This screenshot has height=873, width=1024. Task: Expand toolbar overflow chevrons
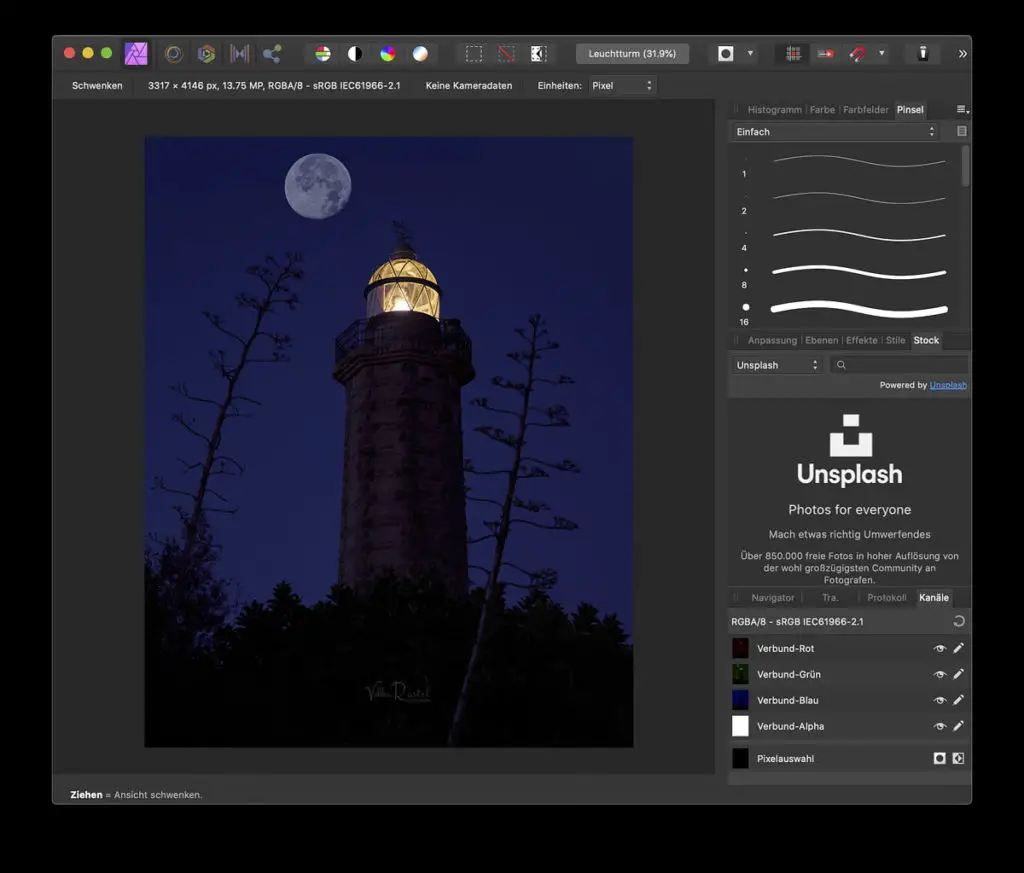pos(963,54)
